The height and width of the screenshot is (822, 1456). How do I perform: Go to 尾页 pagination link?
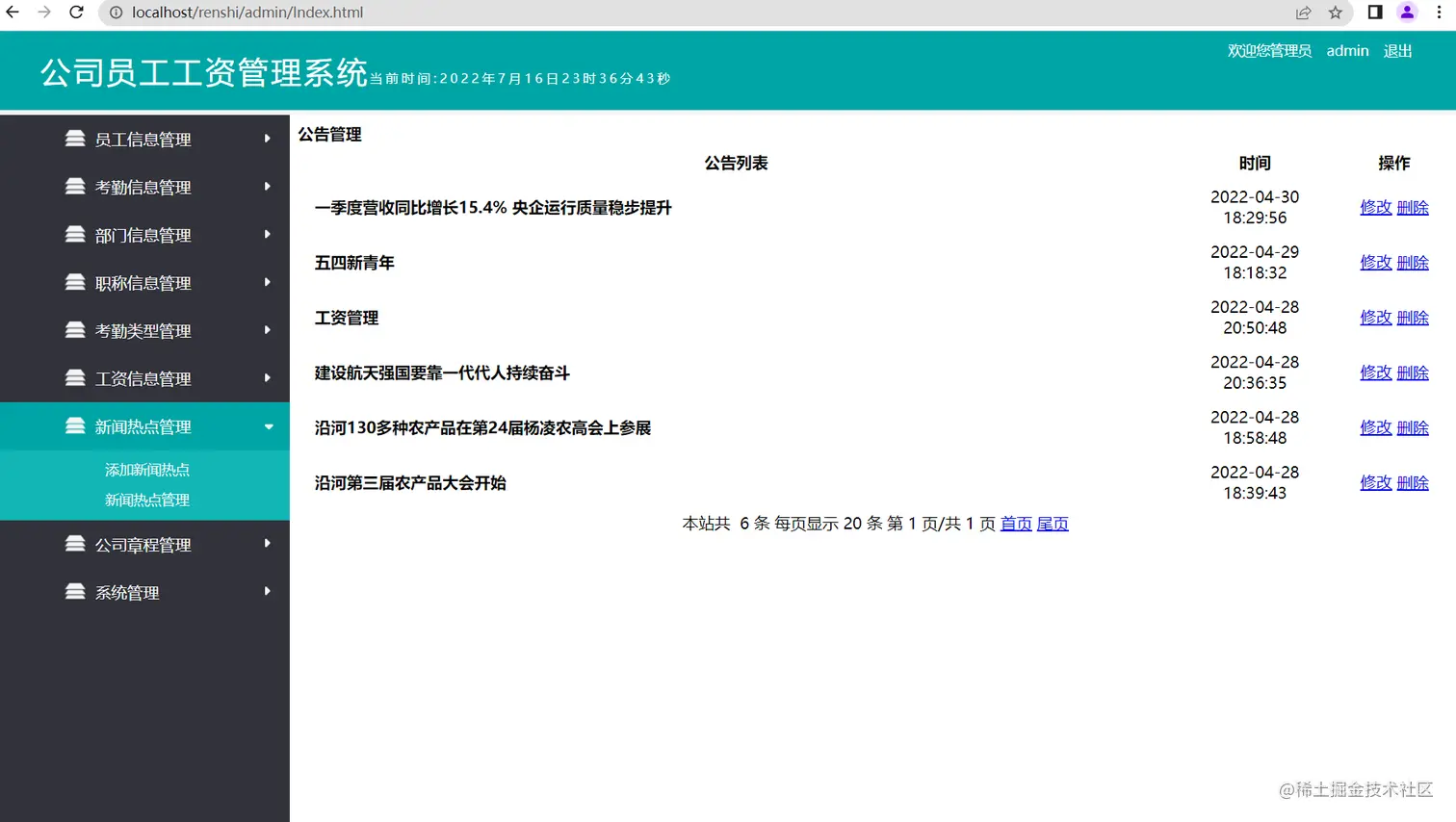point(1052,523)
